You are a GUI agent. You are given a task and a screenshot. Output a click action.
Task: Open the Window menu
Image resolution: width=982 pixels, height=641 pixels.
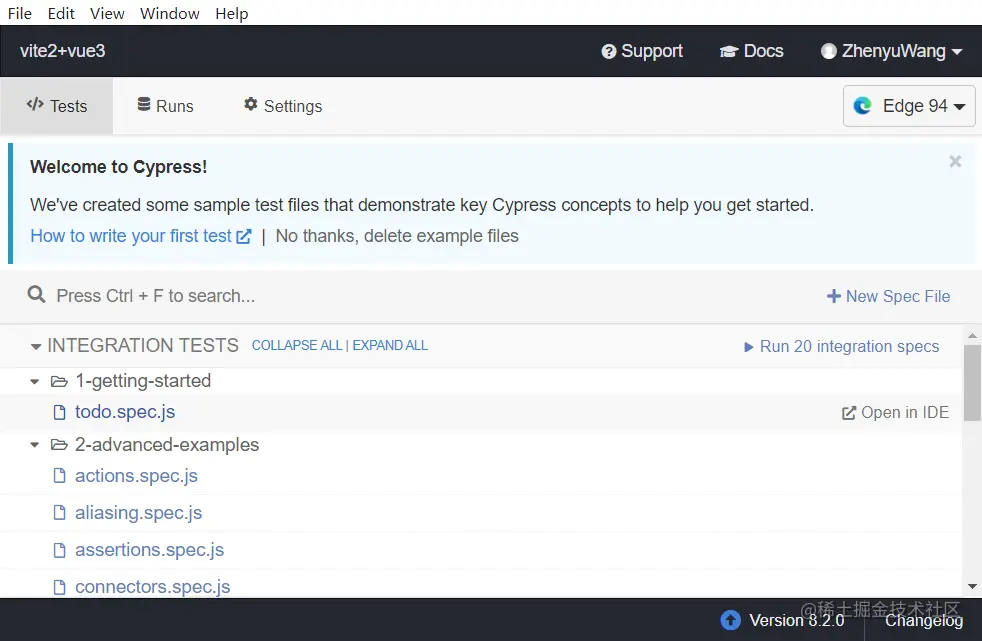point(170,13)
